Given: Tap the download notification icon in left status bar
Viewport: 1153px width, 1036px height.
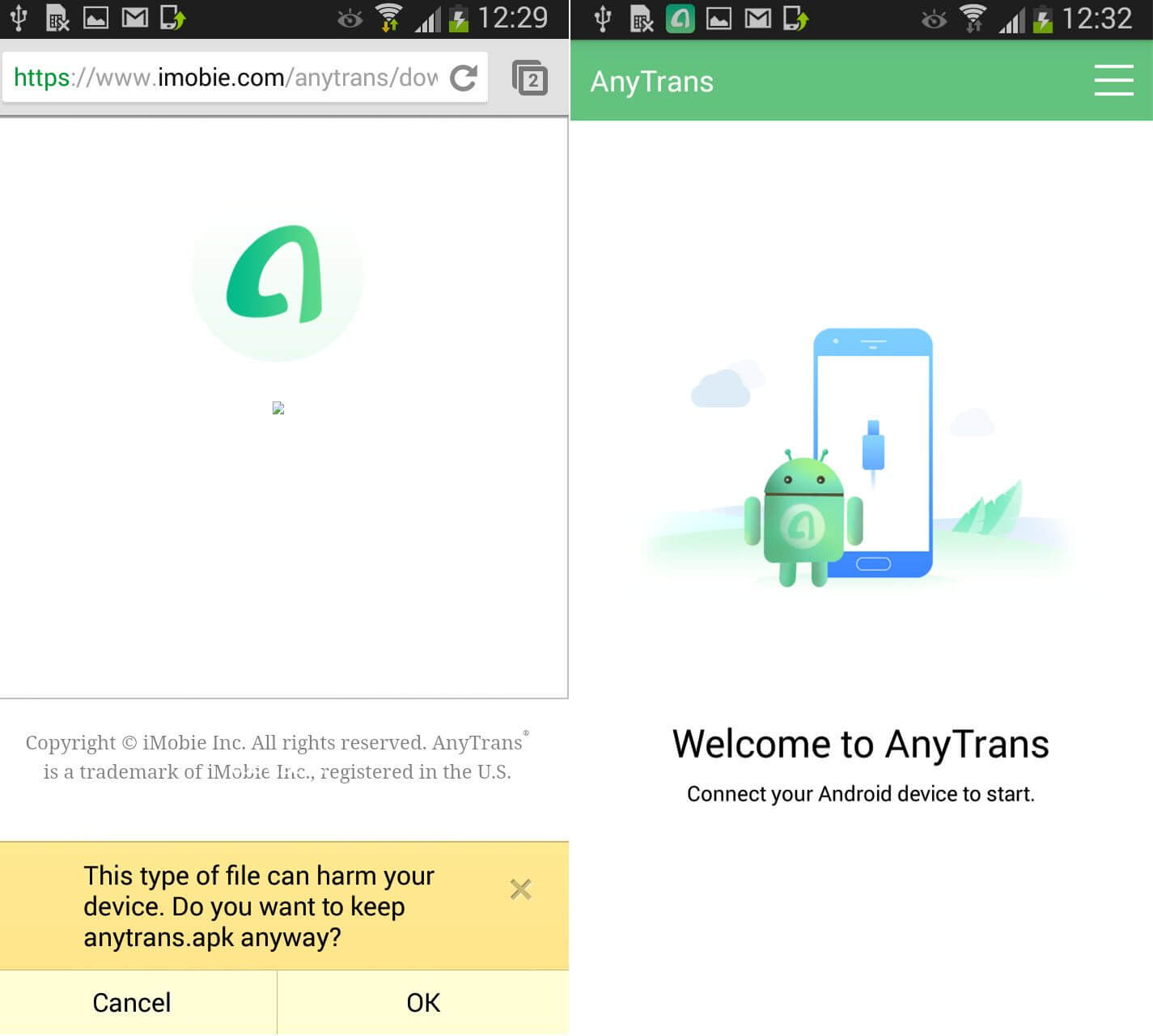Looking at the screenshot, I should point(173,18).
